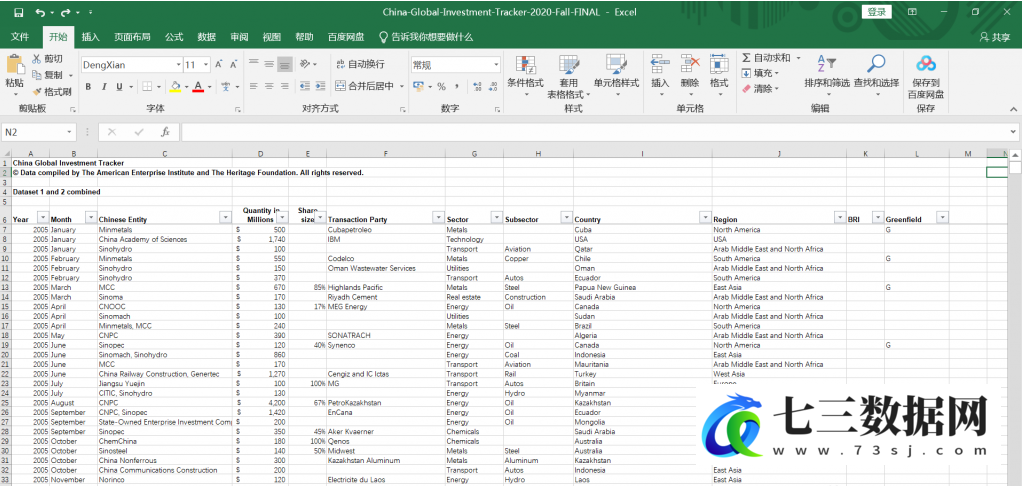
Task: Decrease the decimal places
Action: click(x=492, y=86)
